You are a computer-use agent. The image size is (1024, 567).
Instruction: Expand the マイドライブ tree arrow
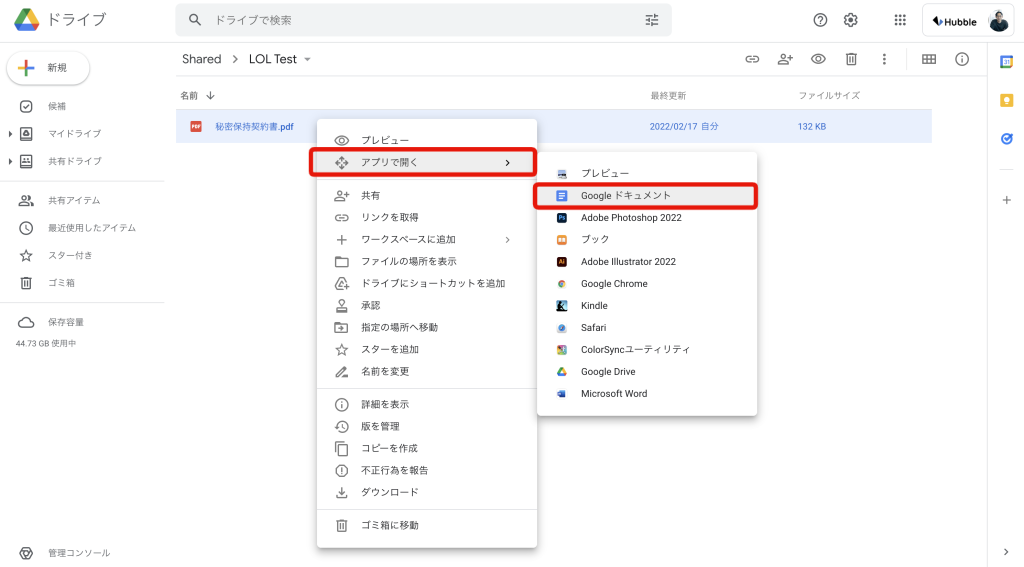(x=10, y=134)
